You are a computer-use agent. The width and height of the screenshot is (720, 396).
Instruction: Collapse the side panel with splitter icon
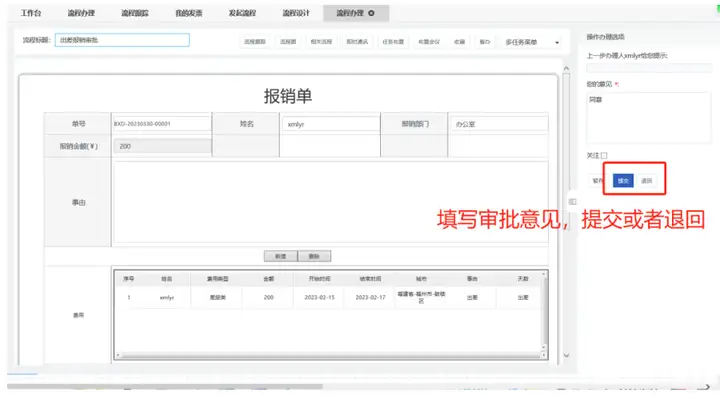[572, 202]
